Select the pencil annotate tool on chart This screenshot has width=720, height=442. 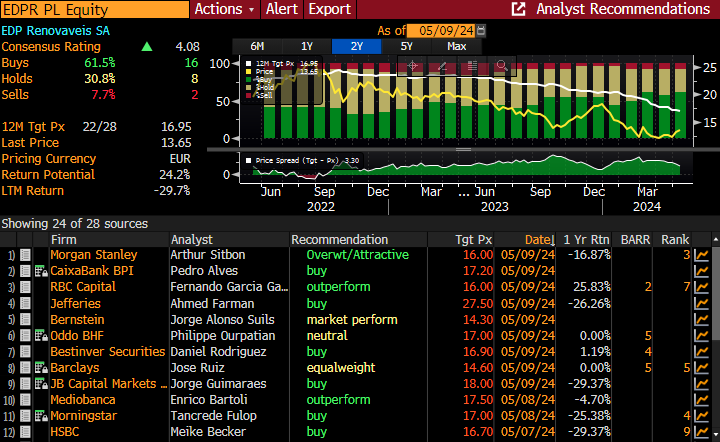pyautogui.click(x=441, y=66)
